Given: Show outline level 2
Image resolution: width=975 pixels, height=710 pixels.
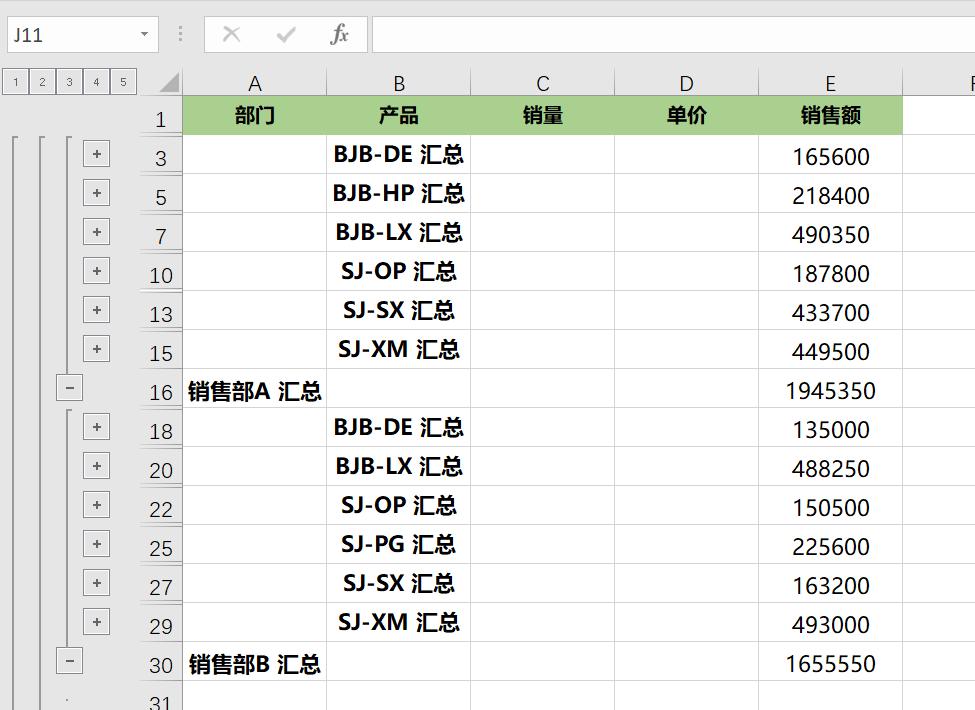Looking at the screenshot, I should 42,82.
